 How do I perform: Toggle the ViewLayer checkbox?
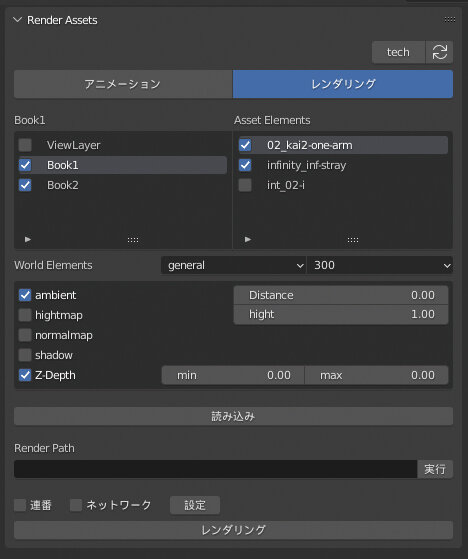25,145
